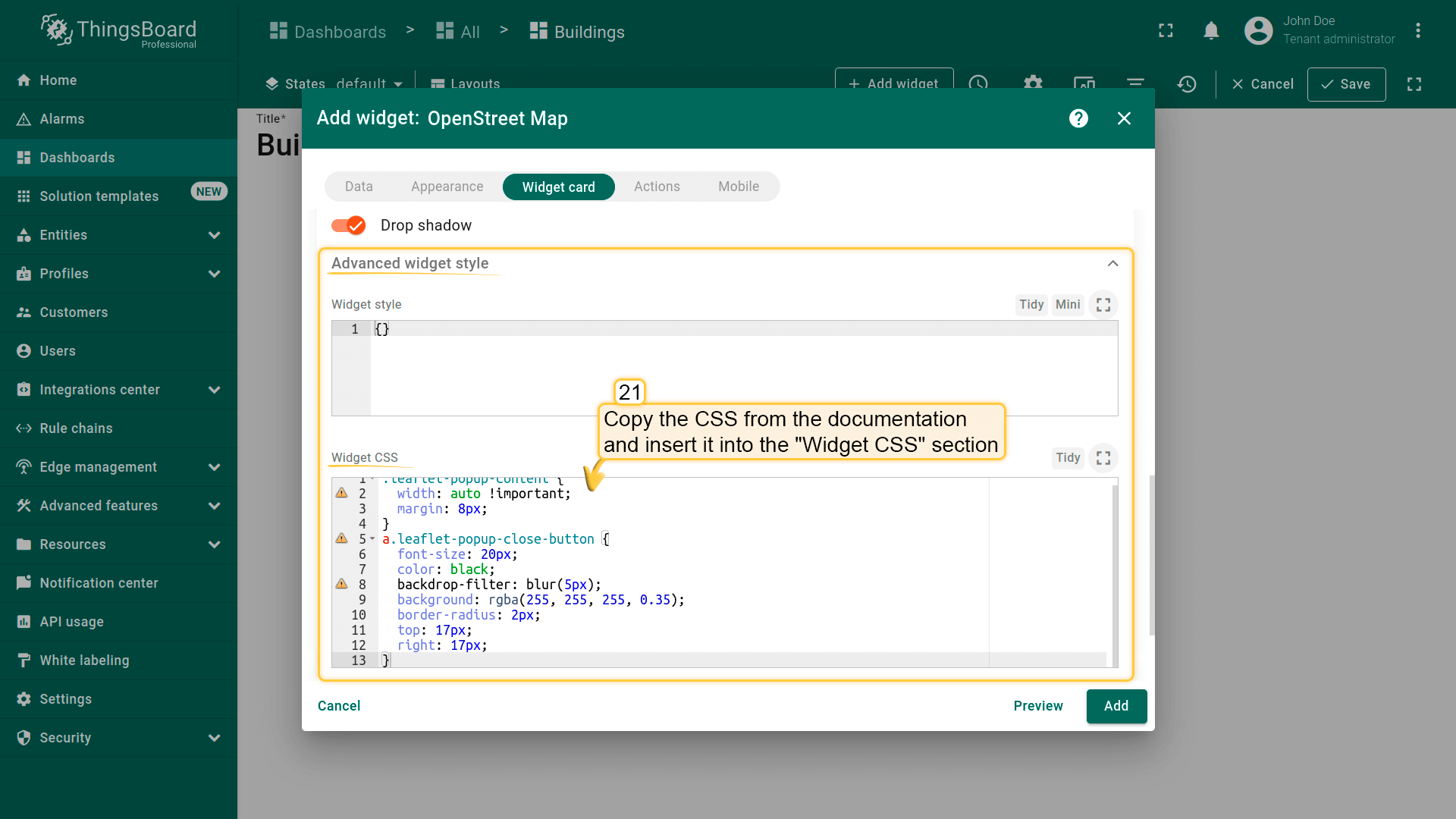The height and width of the screenshot is (819, 1456).
Task: Fold CSS block at line 5
Action: (372, 539)
